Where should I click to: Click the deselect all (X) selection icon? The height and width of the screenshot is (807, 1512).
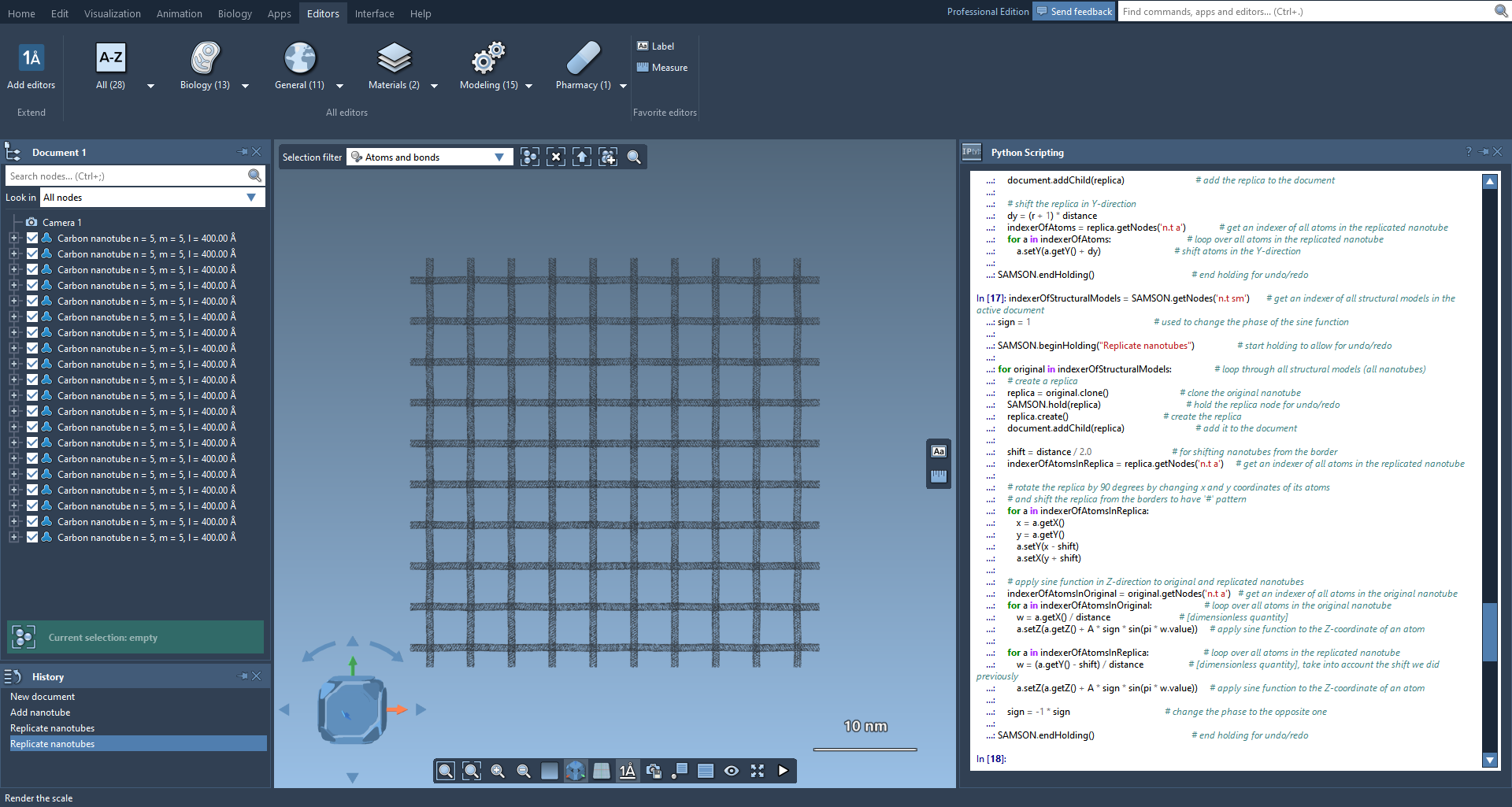556,157
